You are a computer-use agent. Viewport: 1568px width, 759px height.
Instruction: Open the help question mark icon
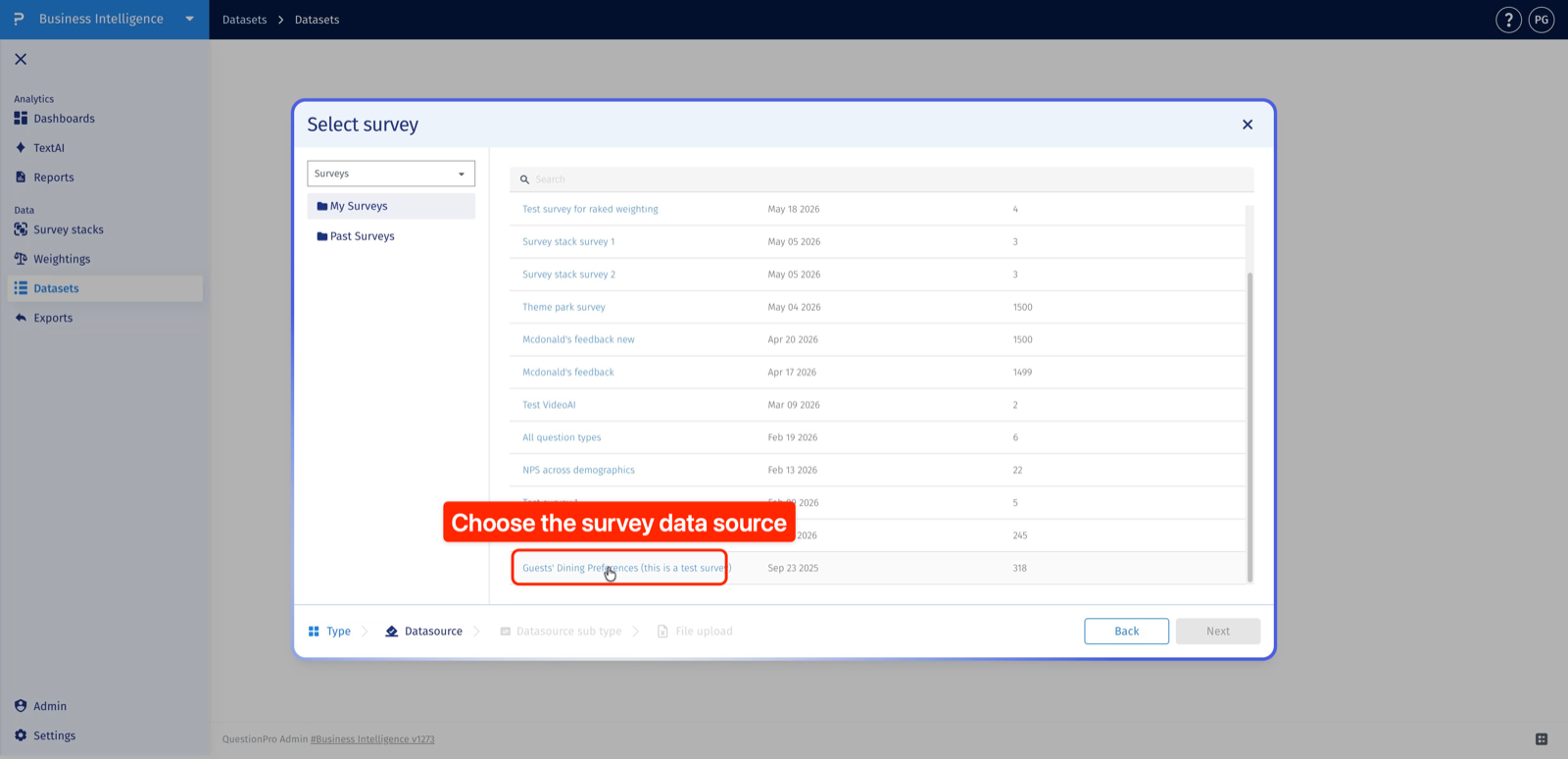(x=1508, y=20)
